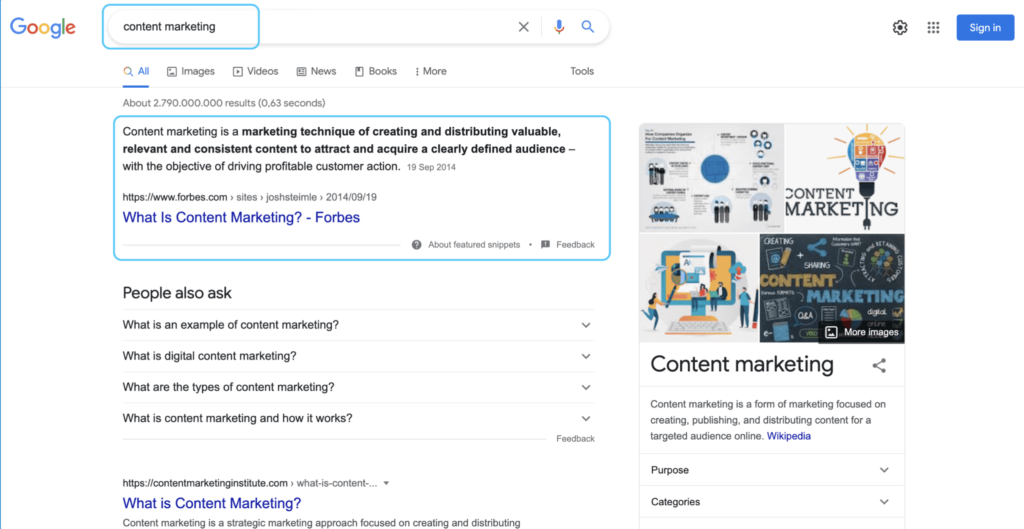Click the blue magnifying glass search icon

pos(588,27)
